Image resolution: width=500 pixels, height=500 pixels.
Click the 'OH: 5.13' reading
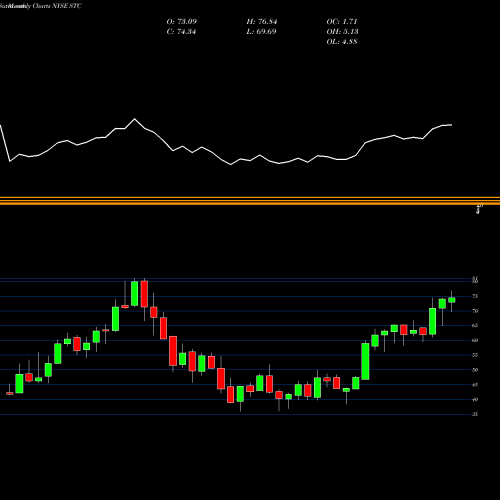pyautogui.click(x=342, y=32)
